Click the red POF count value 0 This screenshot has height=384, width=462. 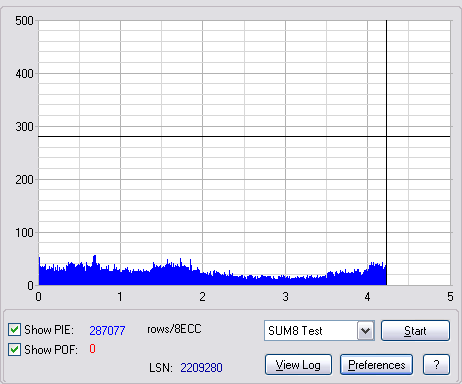tap(92, 349)
